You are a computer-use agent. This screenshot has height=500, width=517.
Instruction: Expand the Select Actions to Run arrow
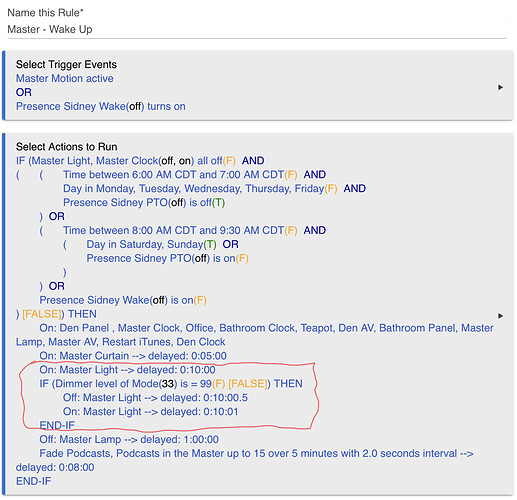click(x=500, y=316)
